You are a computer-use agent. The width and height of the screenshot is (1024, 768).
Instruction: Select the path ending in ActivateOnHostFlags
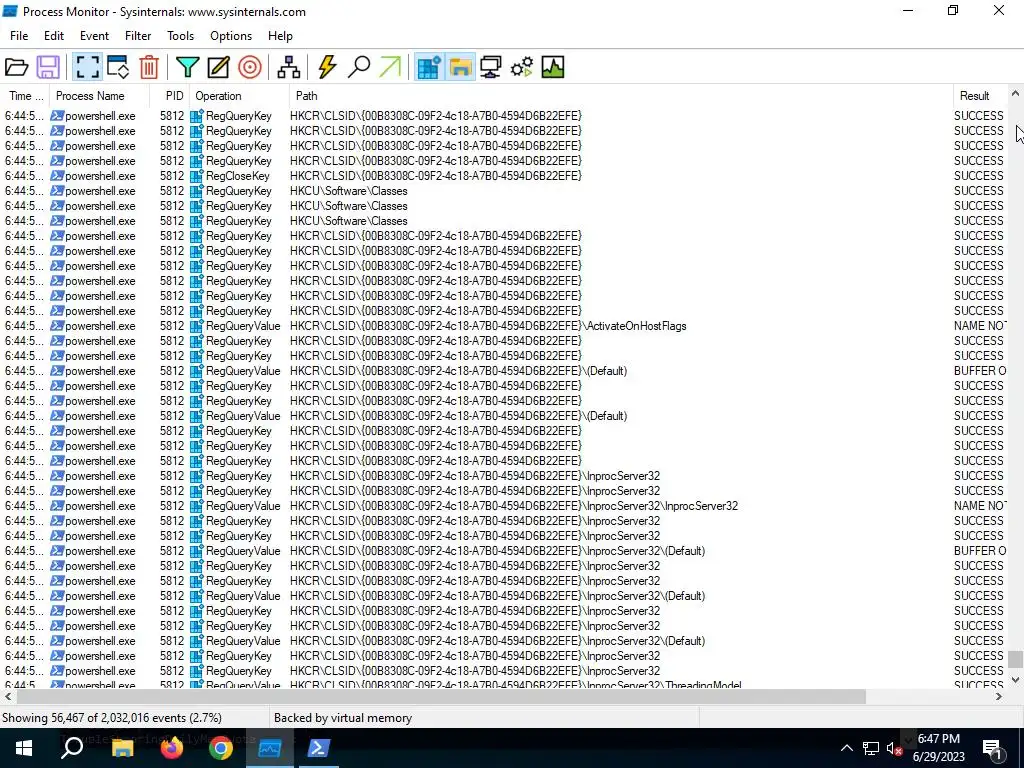tap(488, 326)
